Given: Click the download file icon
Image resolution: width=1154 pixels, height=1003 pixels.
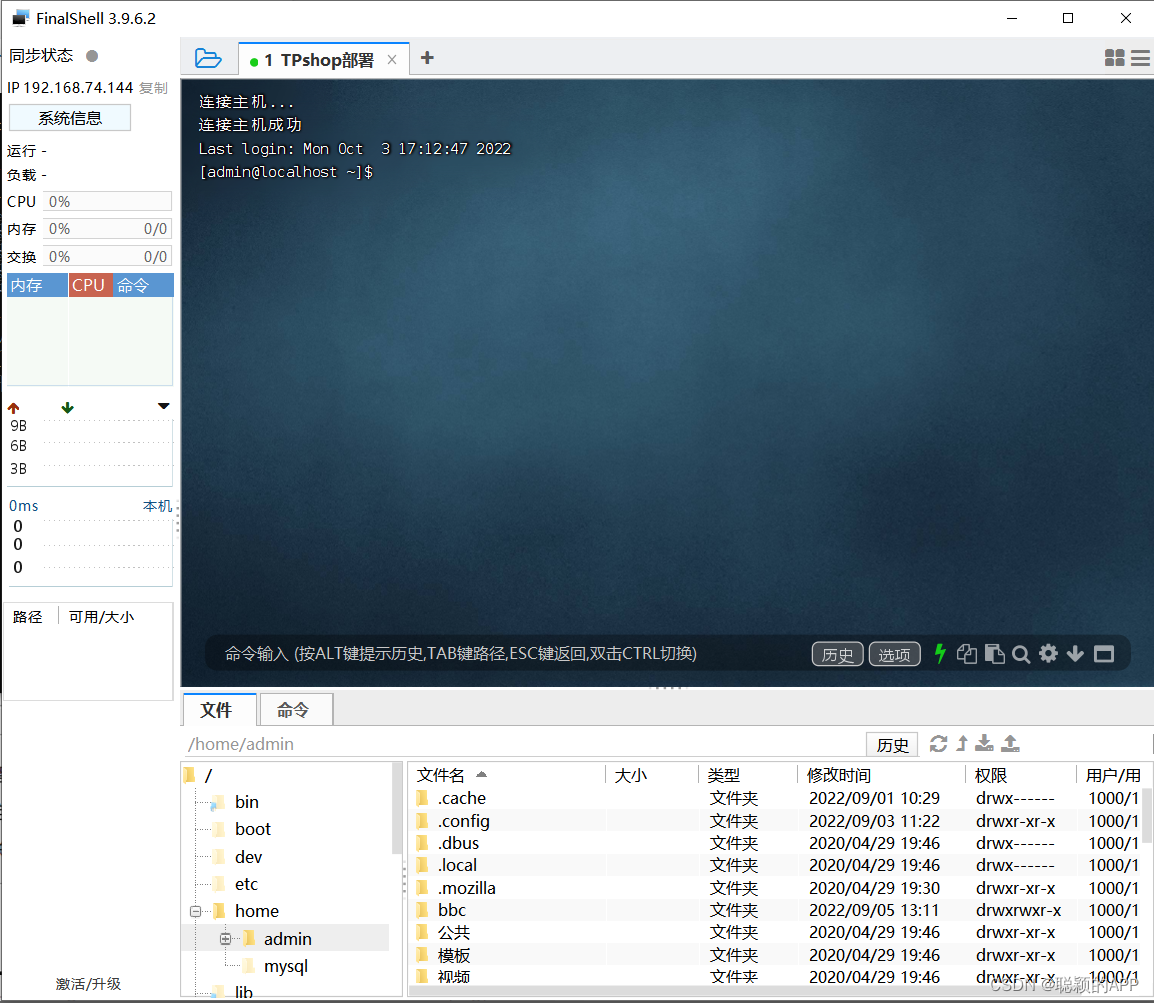Looking at the screenshot, I should [x=984, y=743].
